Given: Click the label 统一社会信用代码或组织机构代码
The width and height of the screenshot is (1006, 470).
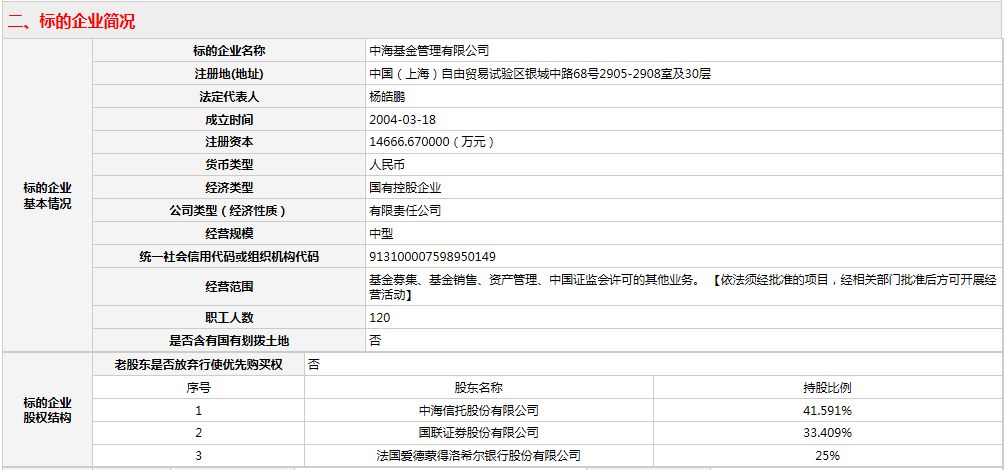Looking at the screenshot, I should 229,256.
